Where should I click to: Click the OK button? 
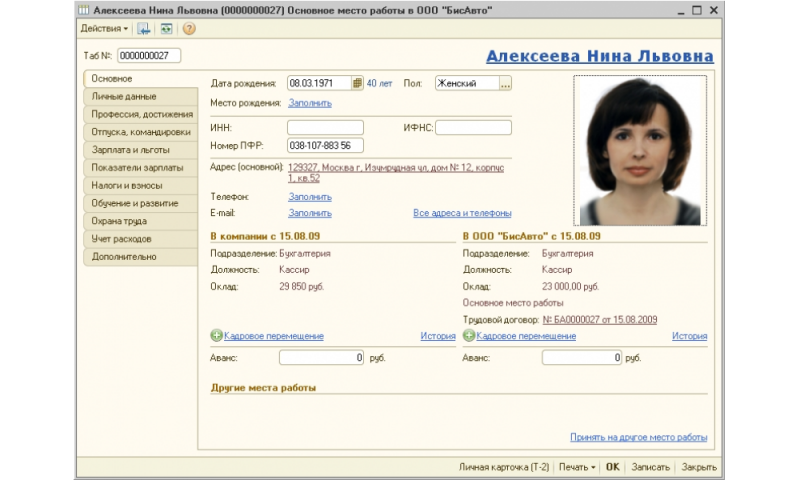(613, 467)
